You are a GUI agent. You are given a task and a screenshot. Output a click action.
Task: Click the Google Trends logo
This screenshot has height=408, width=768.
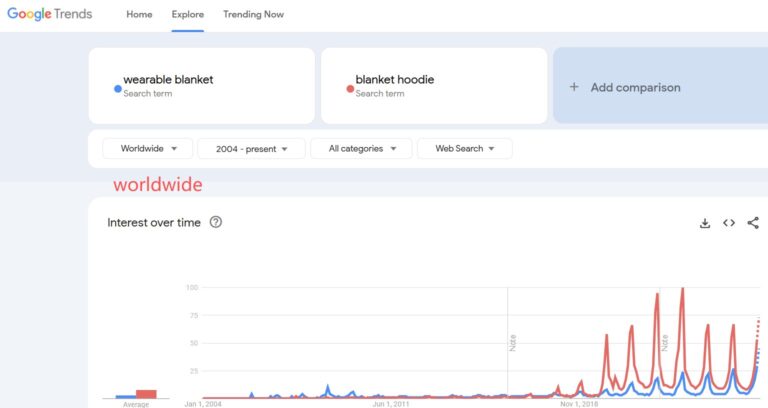coord(50,15)
